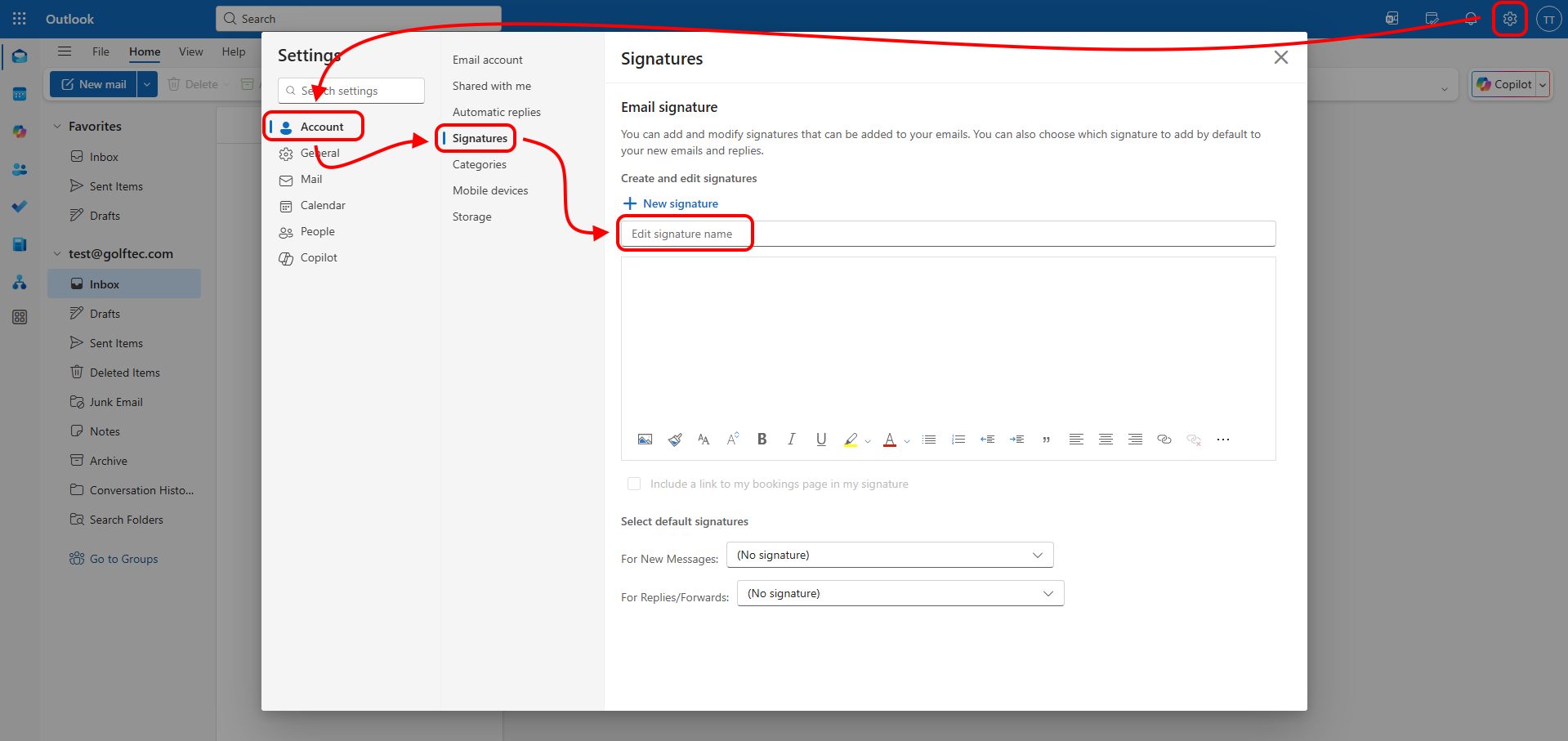1568x741 pixels.
Task: Select the format painter icon
Action: [x=674, y=440]
